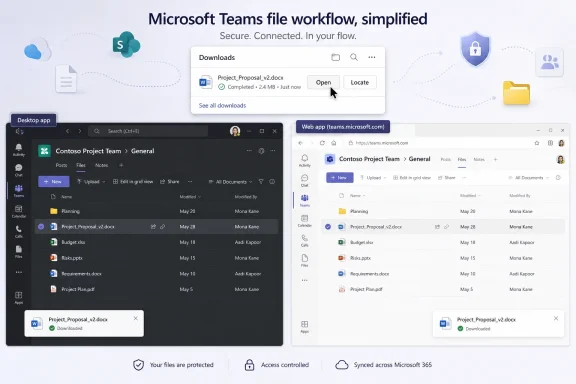Go back in the desktop app
The width and height of the screenshot is (576, 384).
point(68,131)
